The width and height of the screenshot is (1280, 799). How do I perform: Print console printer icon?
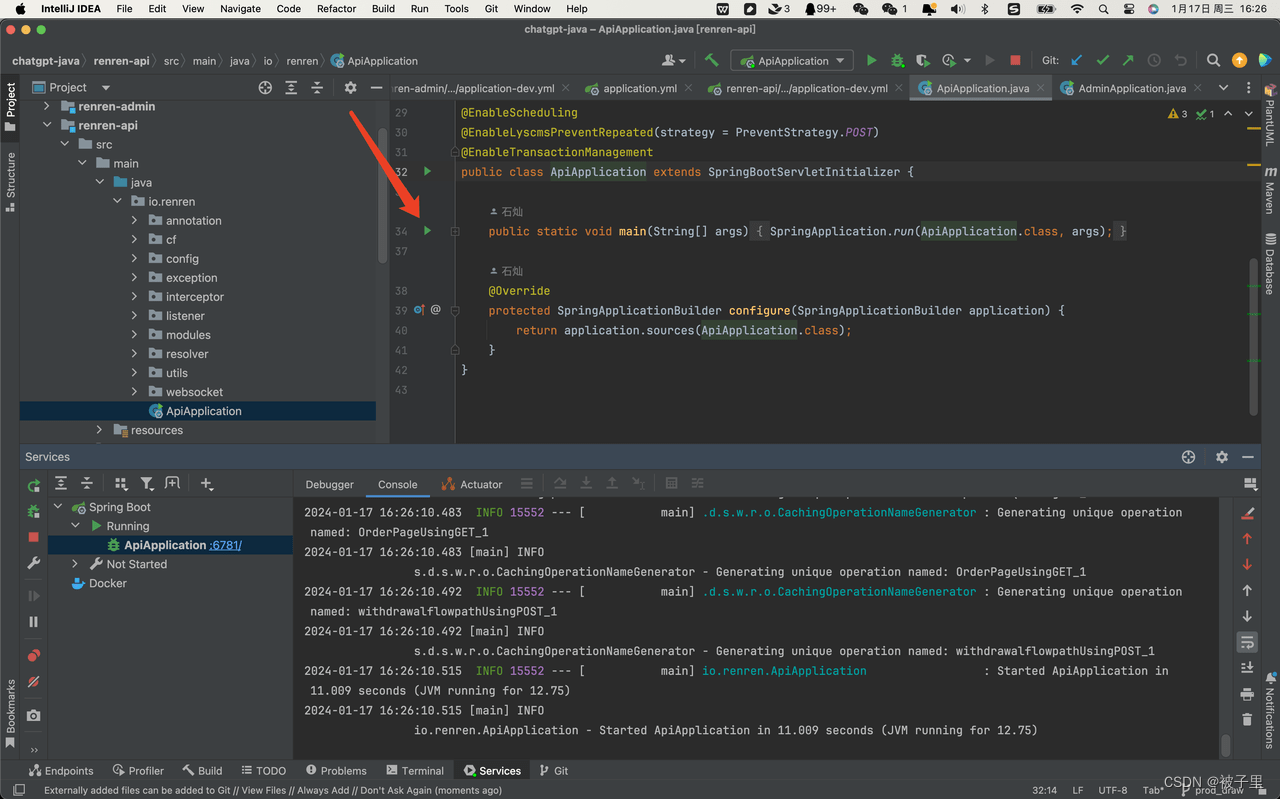click(x=1247, y=694)
